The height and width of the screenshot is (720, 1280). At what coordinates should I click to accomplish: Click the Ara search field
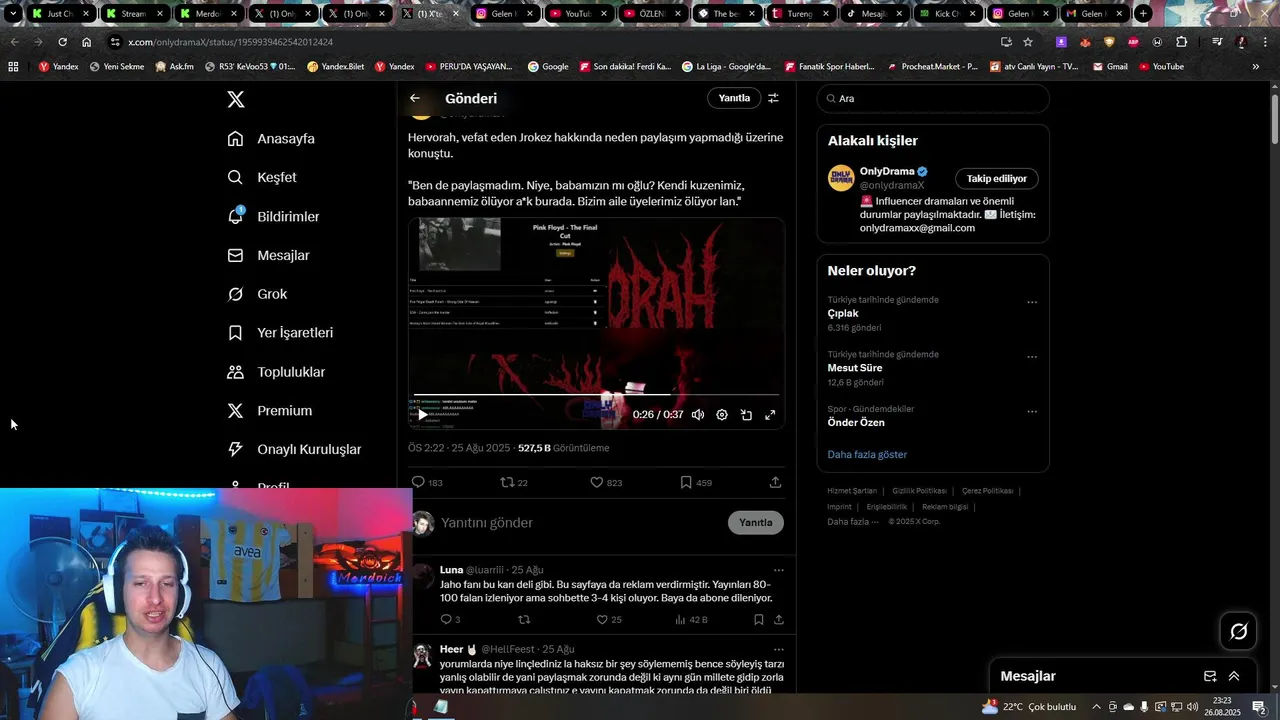tap(933, 98)
